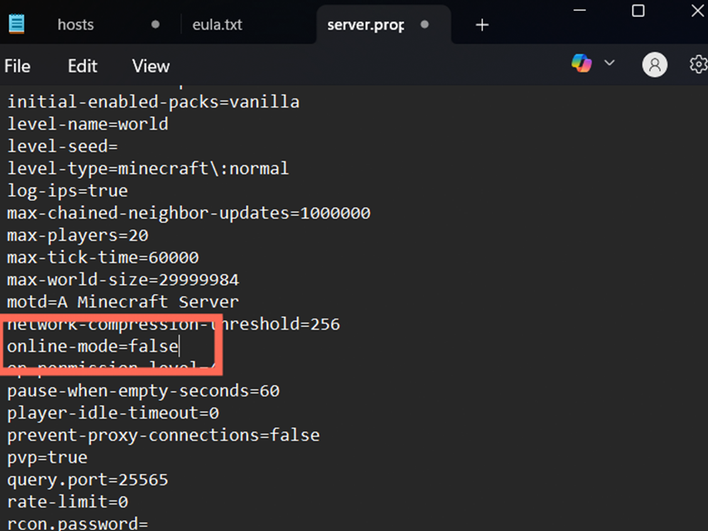The image size is (708, 531).
Task: Open the Copilot icon
Action: pos(581,63)
